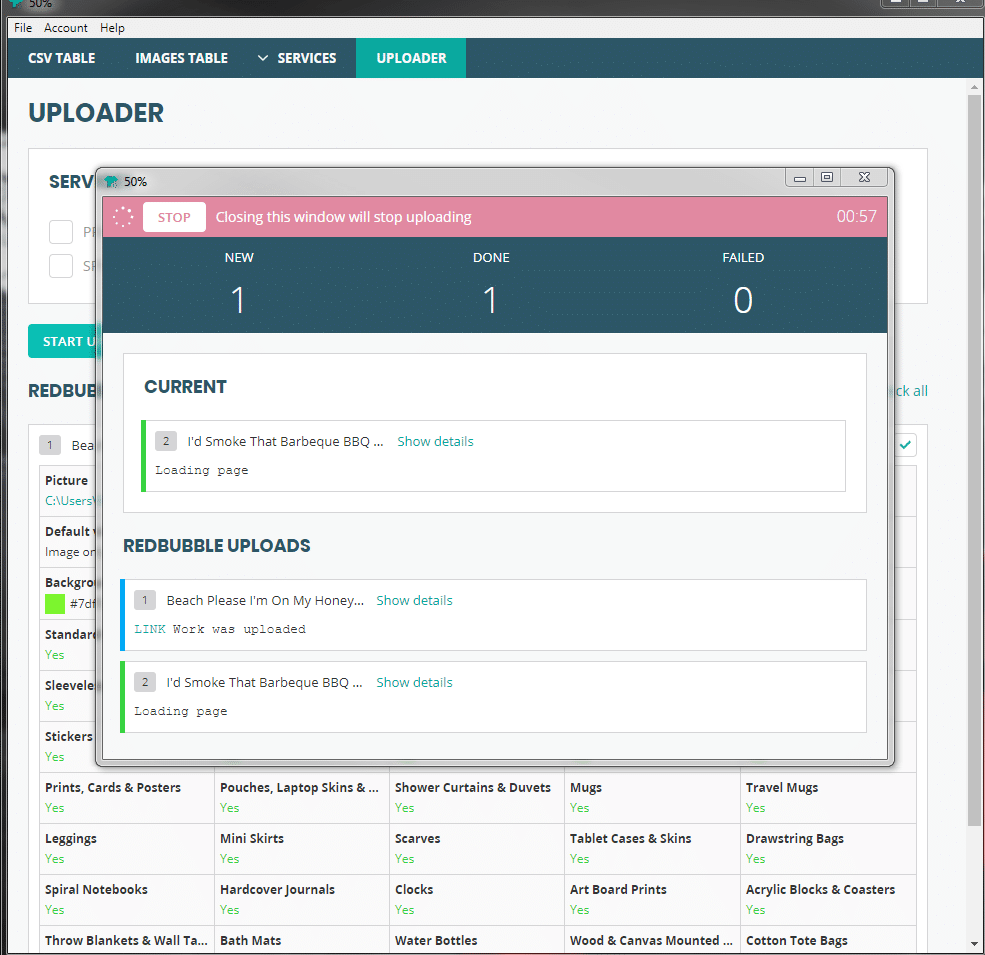
Task: Click the 'Mini Skirts' product cell
Action: coord(302,849)
